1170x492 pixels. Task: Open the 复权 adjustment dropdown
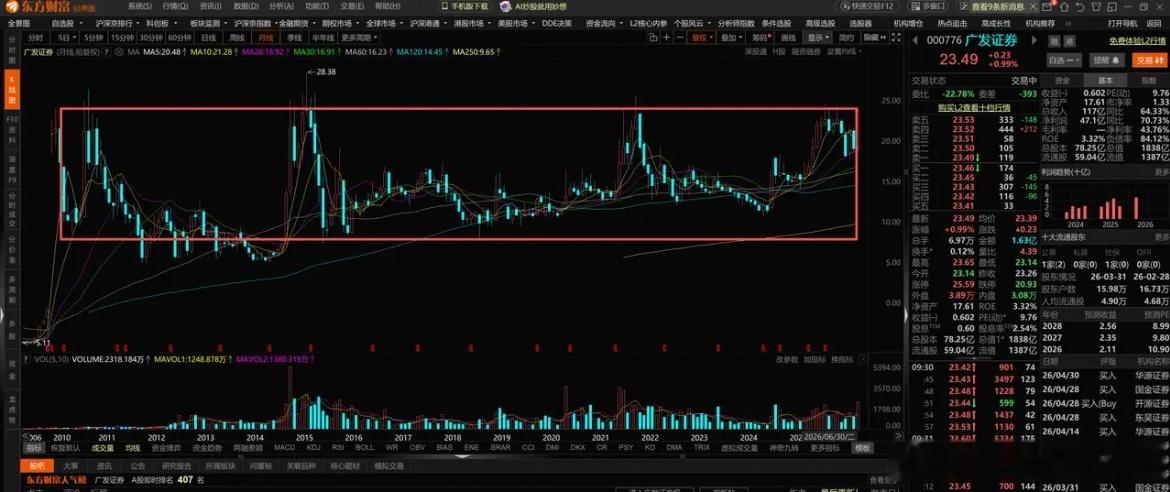(x=701, y=37)
